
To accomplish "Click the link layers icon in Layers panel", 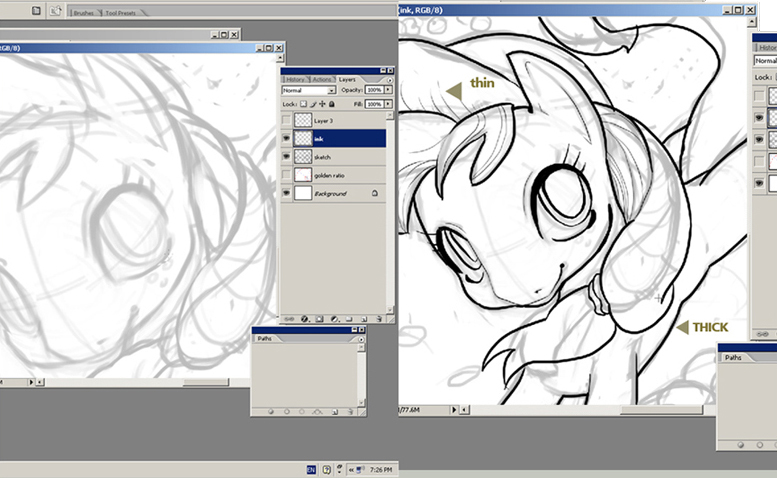I will (x=289, y=319).
